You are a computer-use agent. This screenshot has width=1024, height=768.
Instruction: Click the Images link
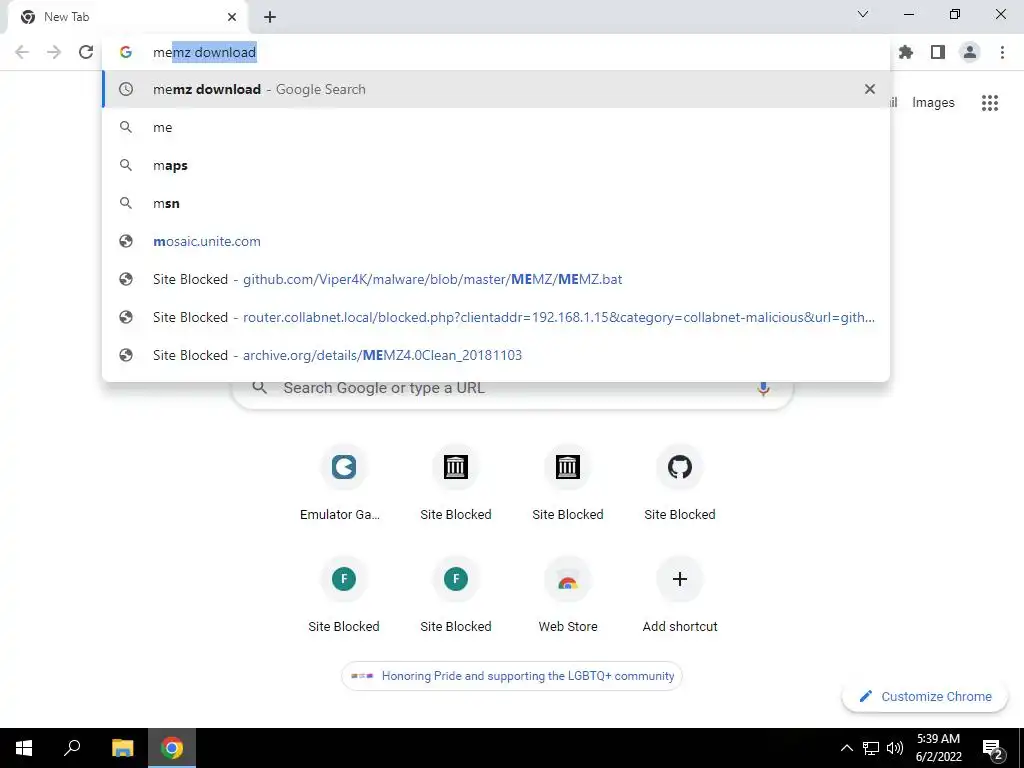point(933,103)
